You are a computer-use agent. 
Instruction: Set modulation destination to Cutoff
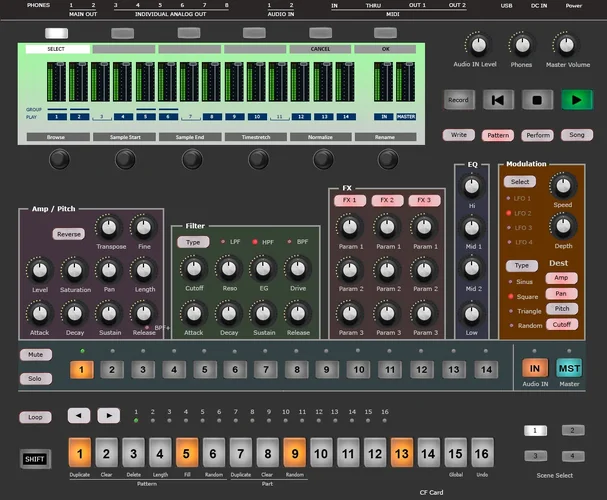(x=561, y=324)
